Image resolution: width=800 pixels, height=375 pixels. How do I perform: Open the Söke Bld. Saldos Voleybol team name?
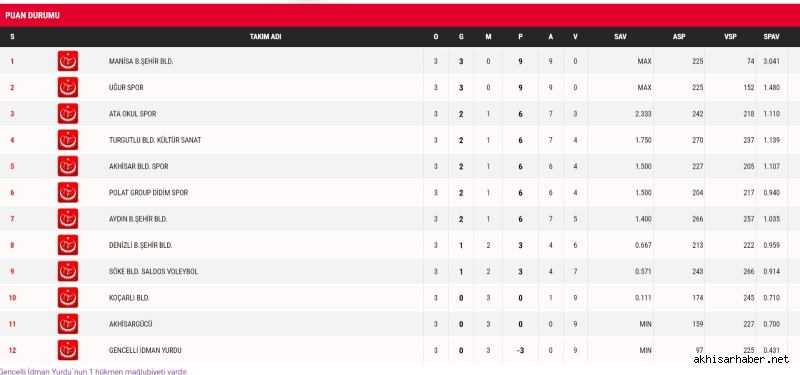[x=153, y=271]
